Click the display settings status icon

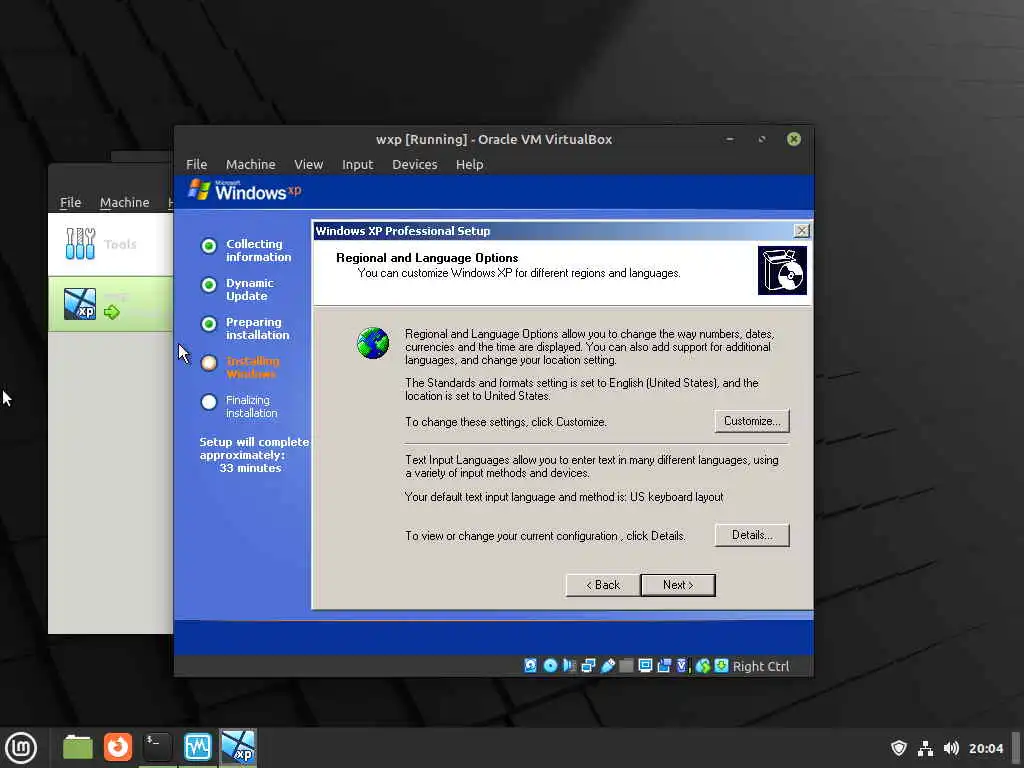(x=645, y=665)
